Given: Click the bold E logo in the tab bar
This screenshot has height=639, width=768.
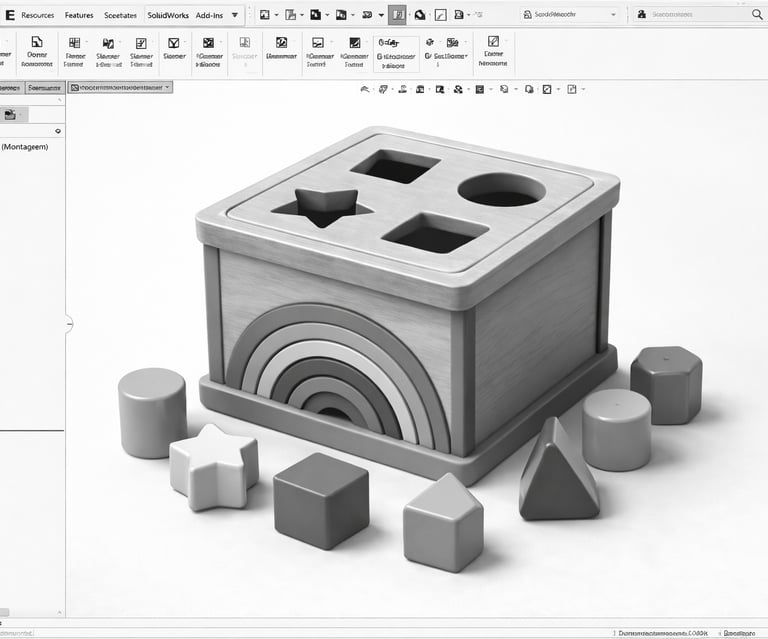Looking at the screenshot, I should point(10,15).
